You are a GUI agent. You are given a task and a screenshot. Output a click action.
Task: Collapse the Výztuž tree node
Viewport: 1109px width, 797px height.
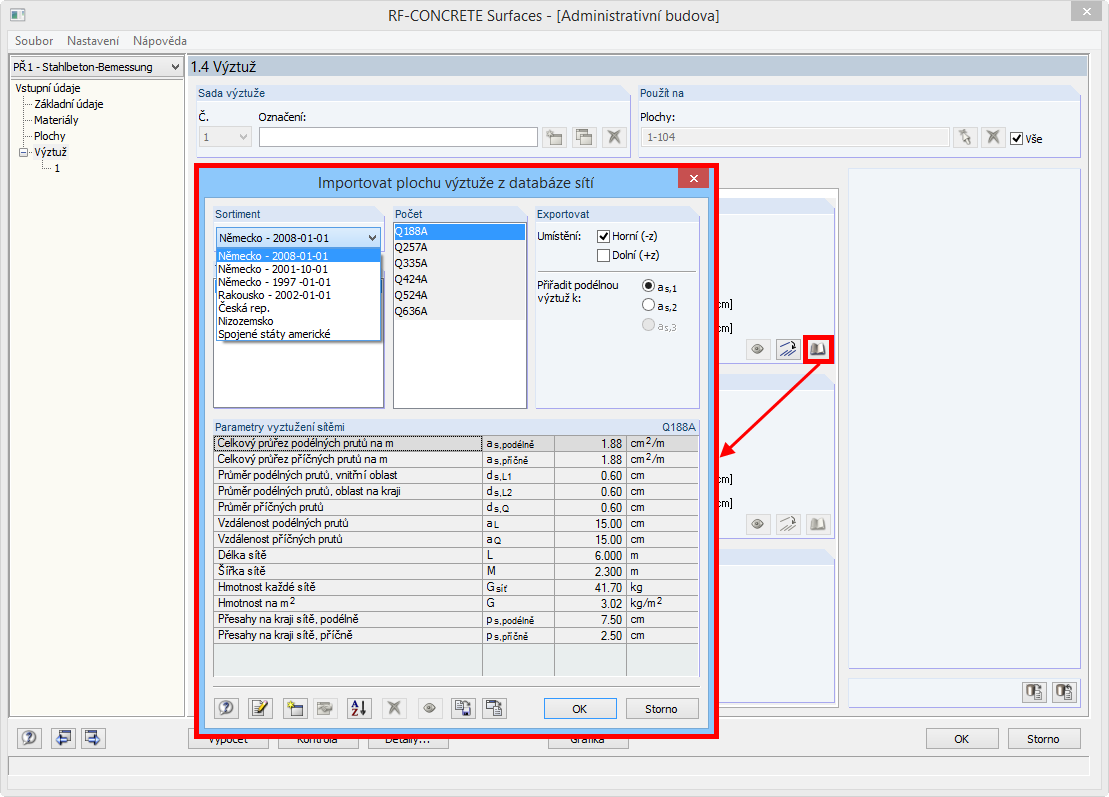pos(23,153)
